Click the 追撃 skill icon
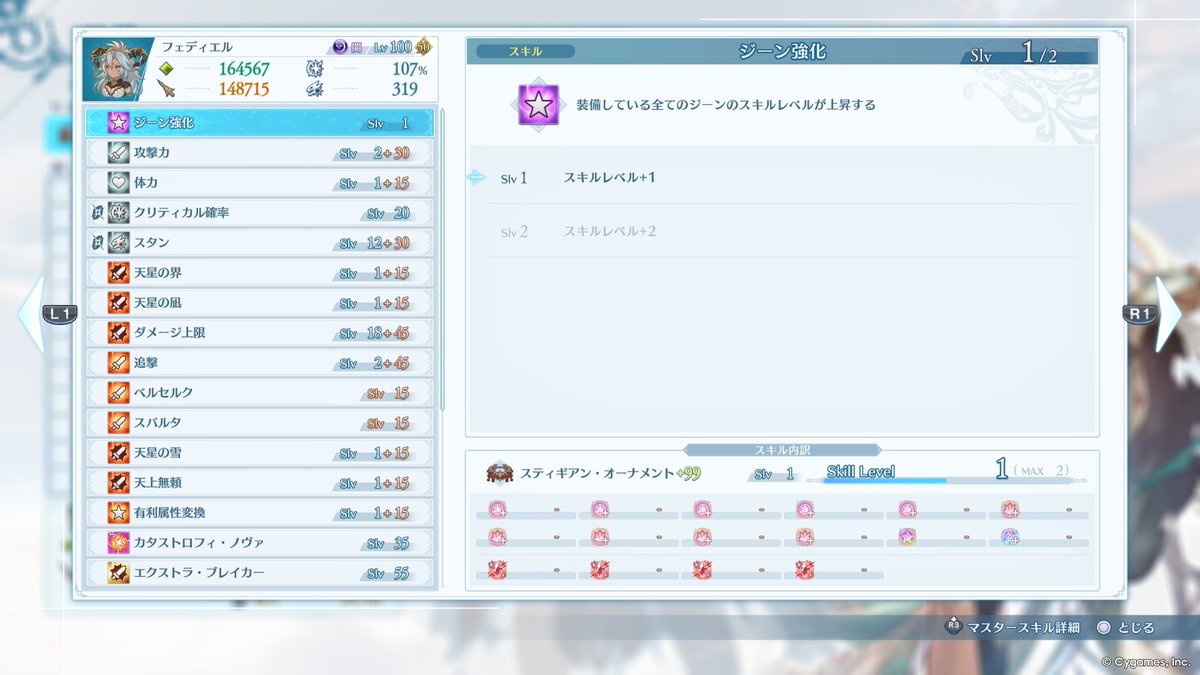 click(119, 363)
